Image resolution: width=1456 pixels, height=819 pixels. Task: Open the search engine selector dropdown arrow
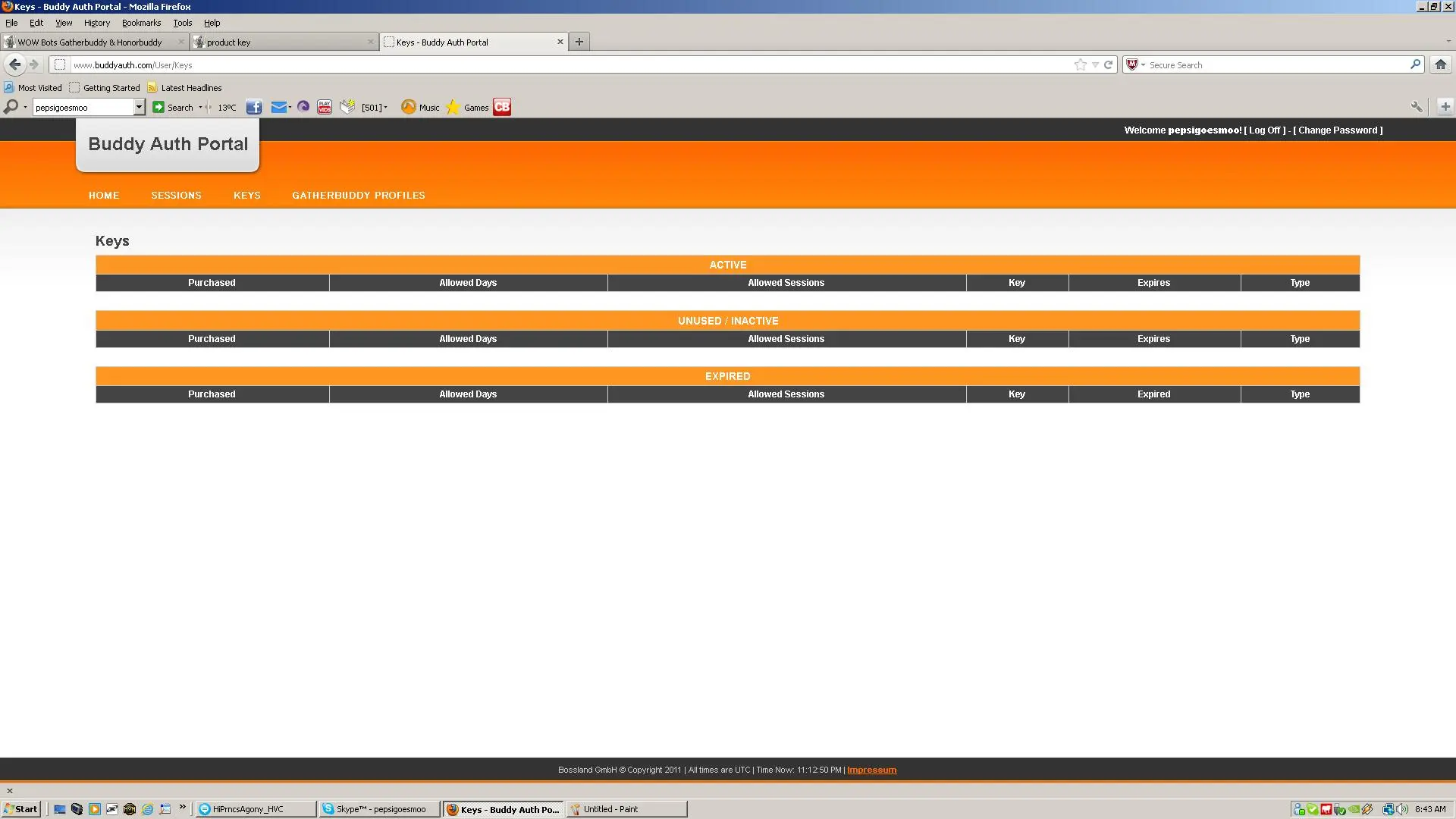(1143, 64)
